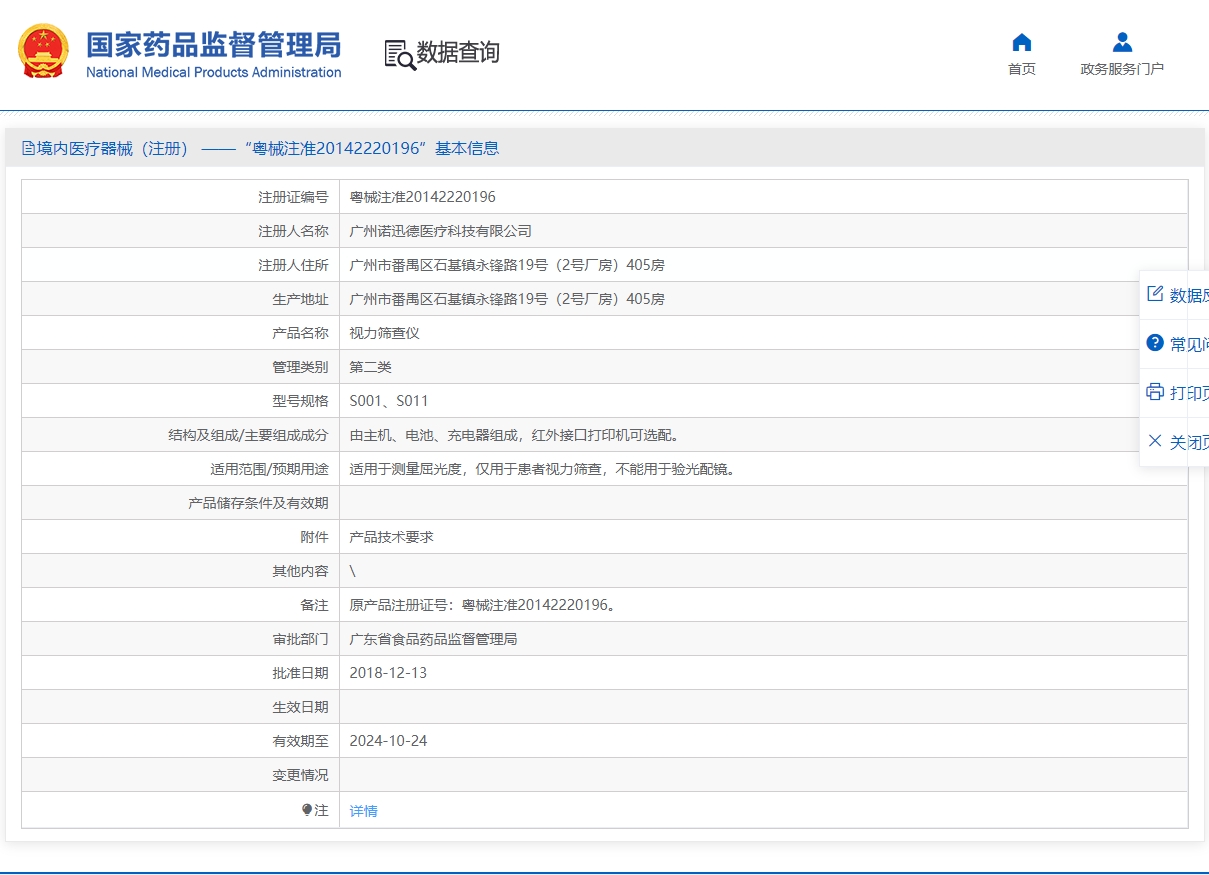Click 政务服务门户 text label
1209x875 pixels.
tap(1122, 69)
